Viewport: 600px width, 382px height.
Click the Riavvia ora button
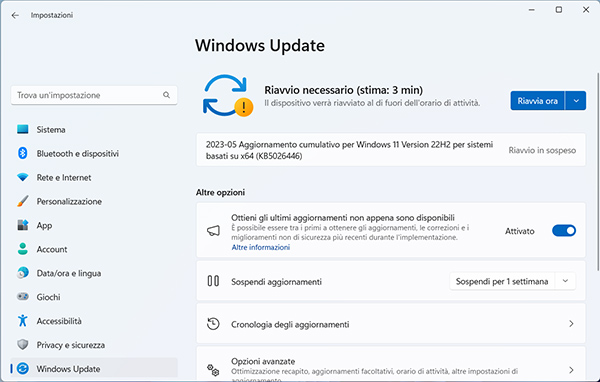point(537,101)
